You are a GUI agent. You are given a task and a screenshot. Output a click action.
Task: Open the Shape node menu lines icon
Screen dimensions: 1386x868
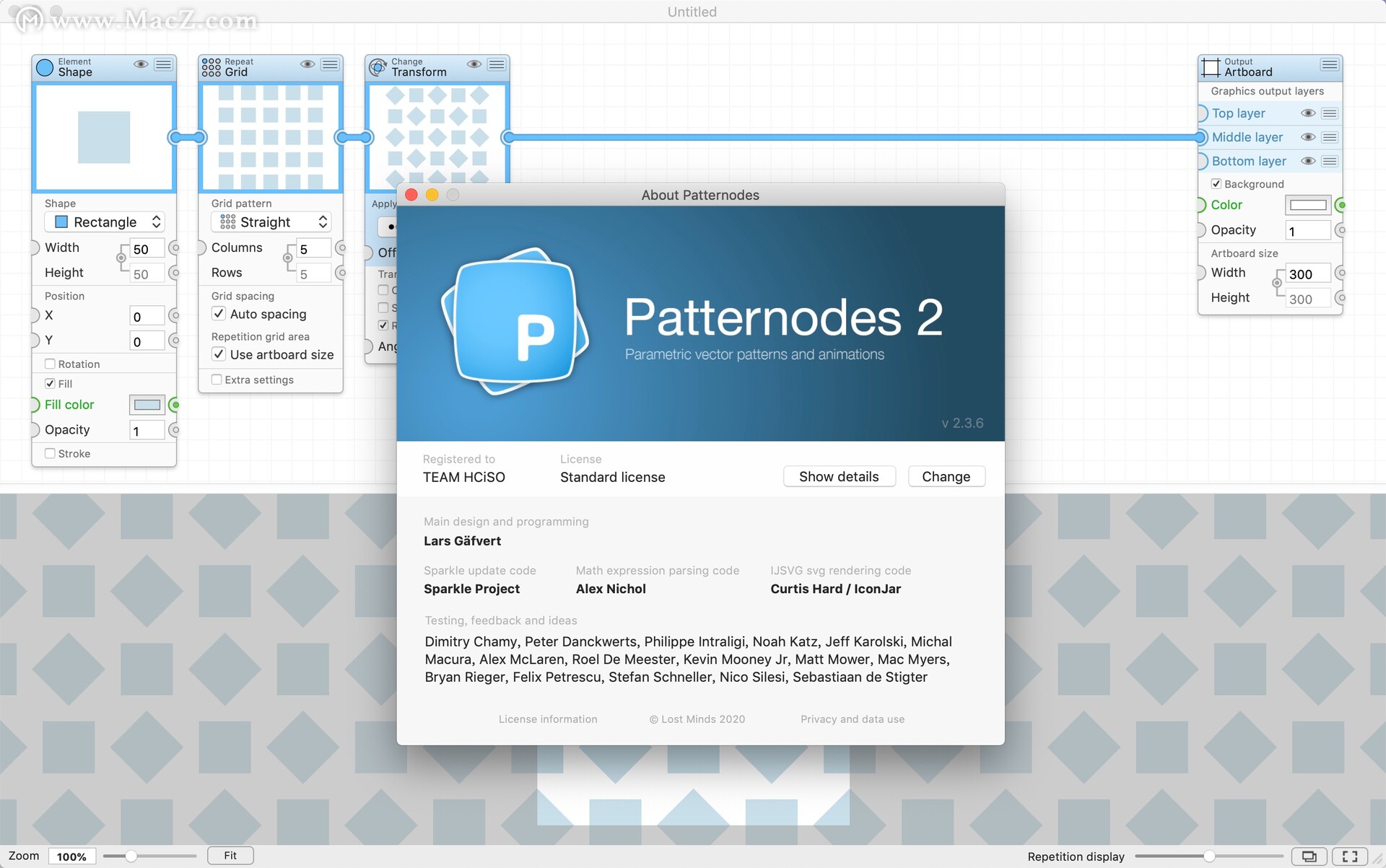(x=164, y=64)
